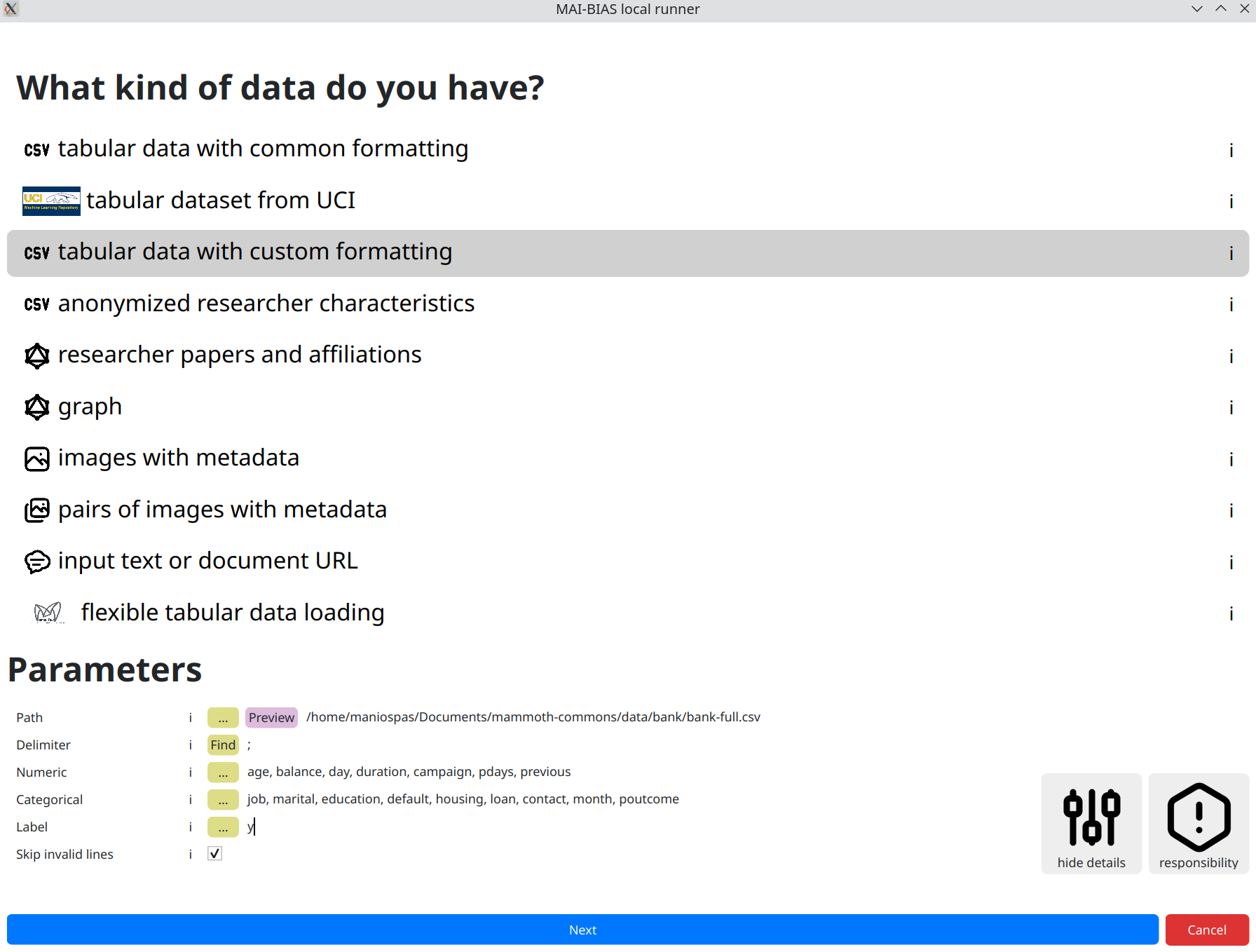Screen dimensions: 1256x952
Task: Click the Label text input field
Action: pos(491,827)
